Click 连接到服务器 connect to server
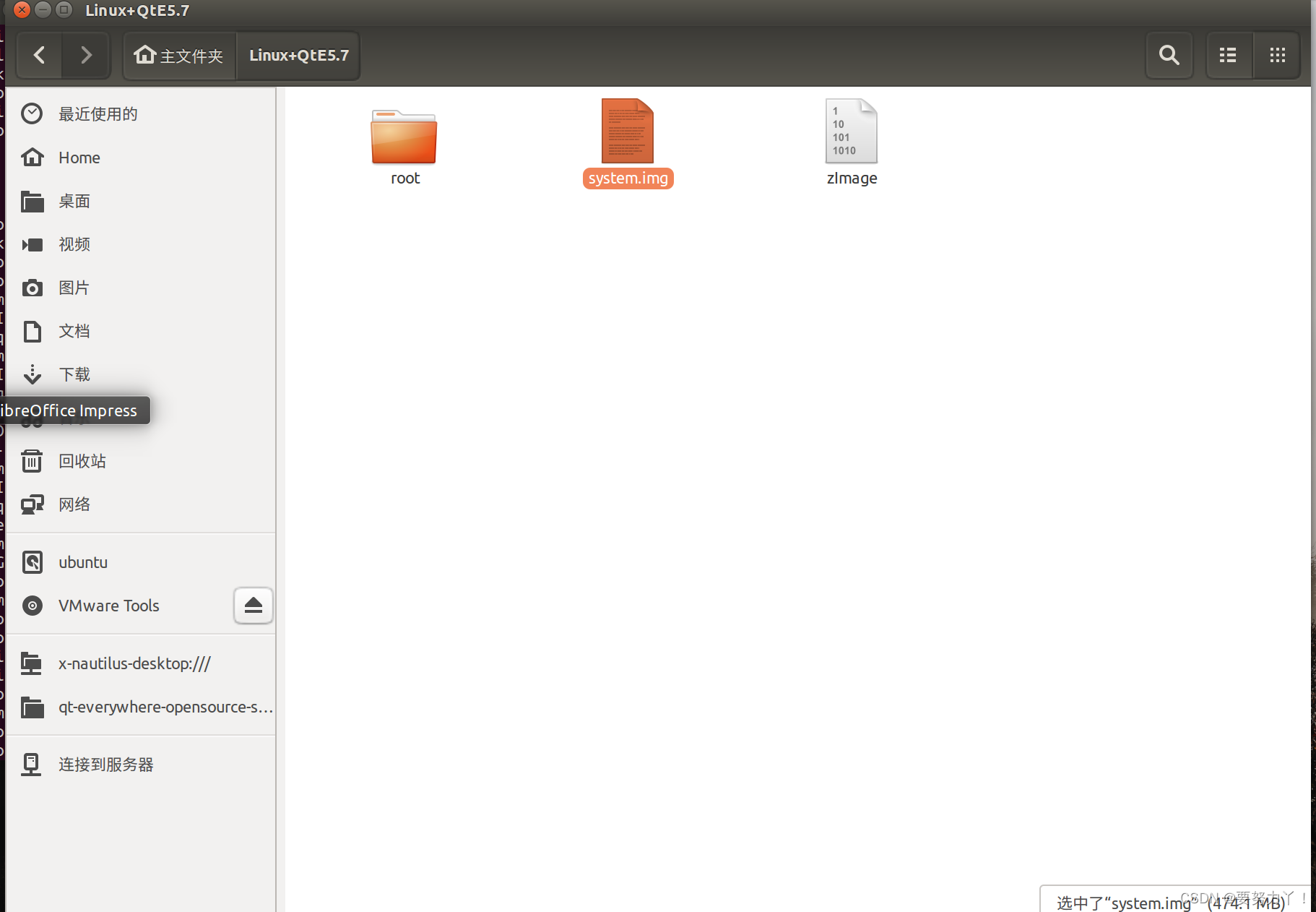Image resolution: width=1316 pixels, height=912 pixels. (140, 764)
